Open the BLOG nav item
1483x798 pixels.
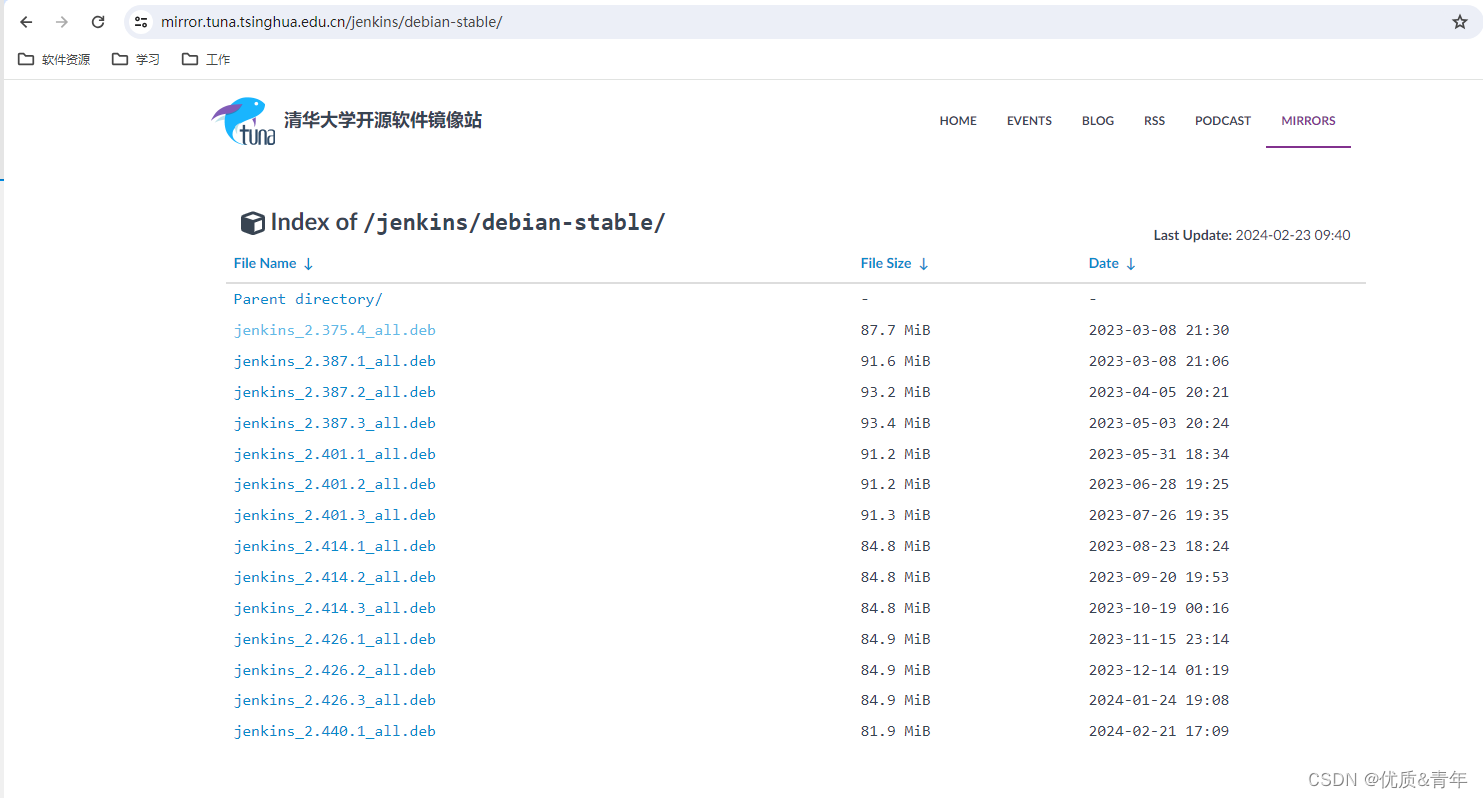pos(1098,121)
